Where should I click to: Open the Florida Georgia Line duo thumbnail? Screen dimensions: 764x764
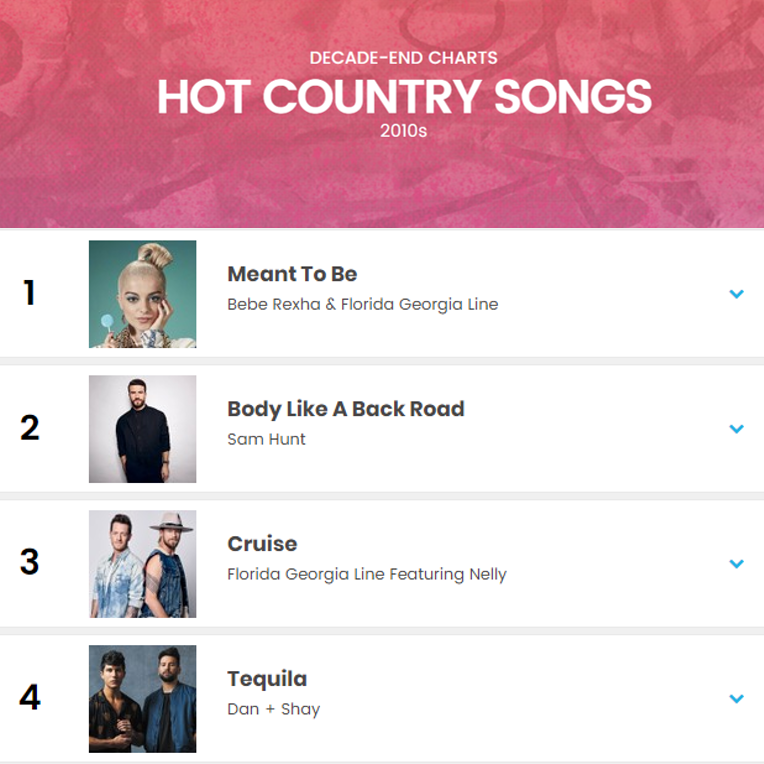[142, 564]
